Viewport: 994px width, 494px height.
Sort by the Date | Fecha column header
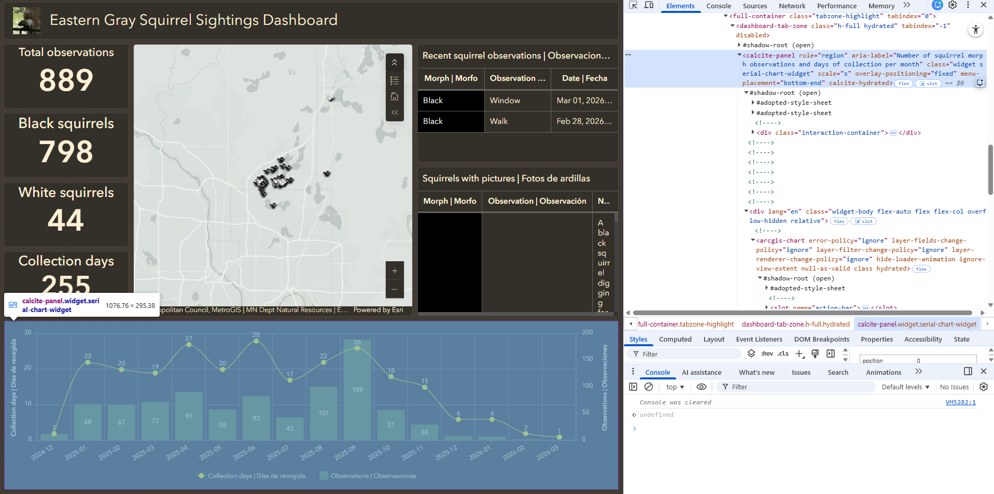pyautogui.click(x=584, y=79)
